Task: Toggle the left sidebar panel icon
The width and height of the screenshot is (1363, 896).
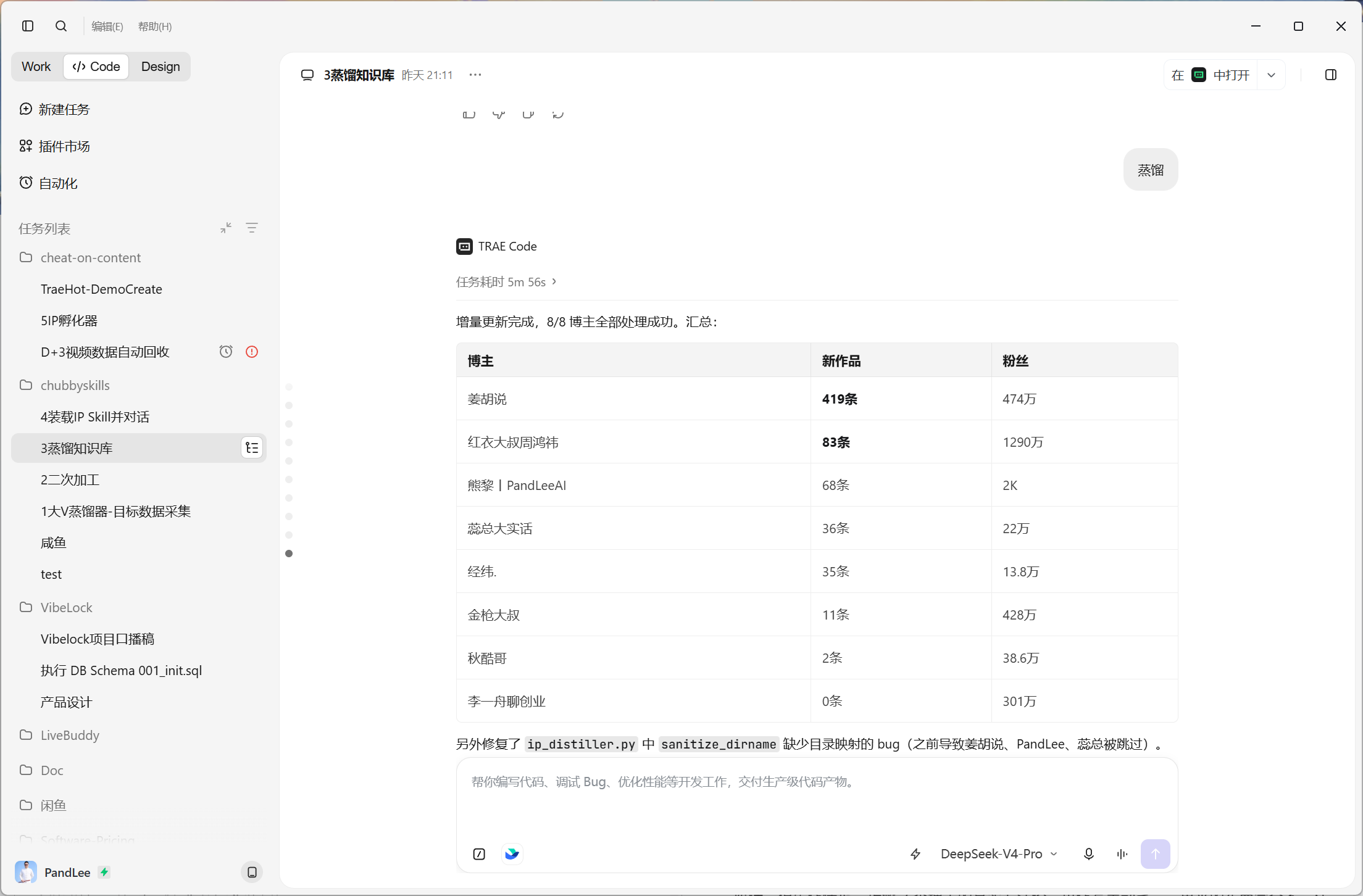Action: point(28,26)
